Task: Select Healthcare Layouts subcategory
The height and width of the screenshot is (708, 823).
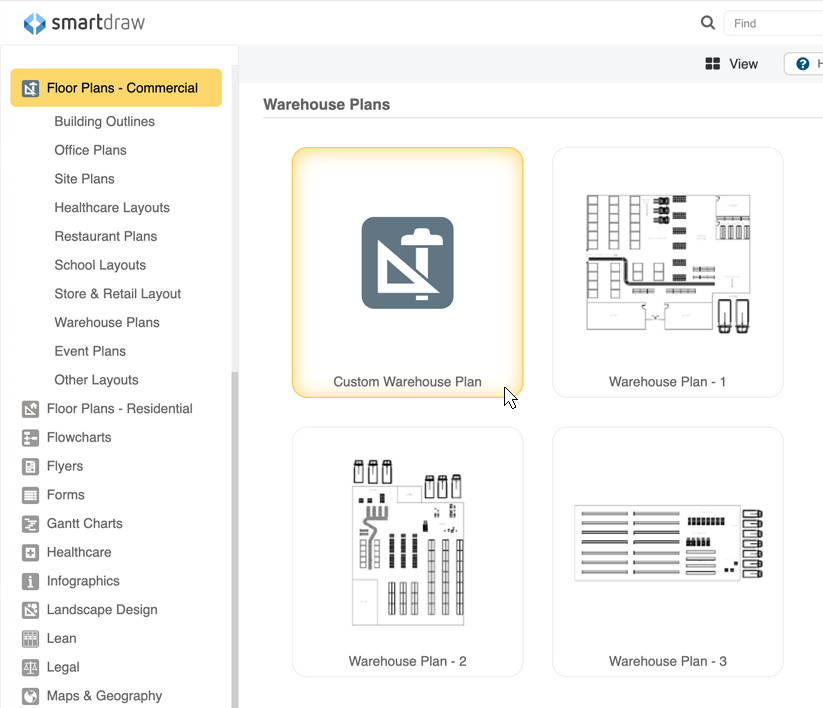Action: click(112, 208)
